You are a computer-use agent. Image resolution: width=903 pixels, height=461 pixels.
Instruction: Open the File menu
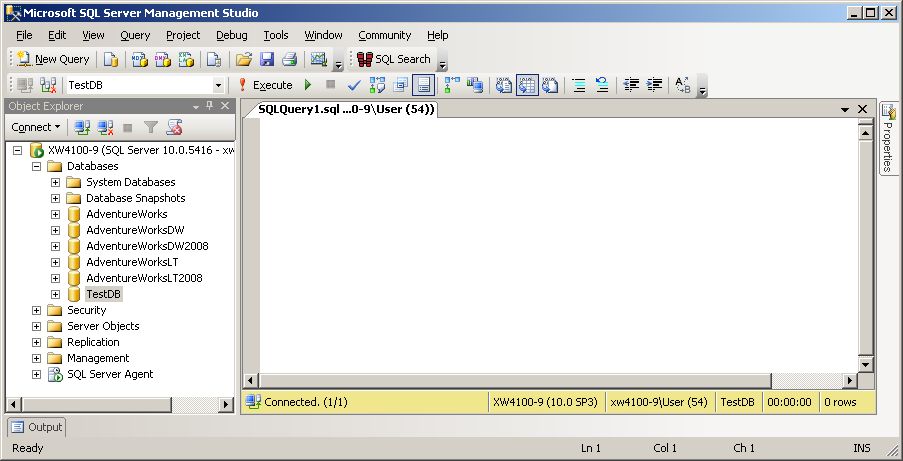point(24,35)
